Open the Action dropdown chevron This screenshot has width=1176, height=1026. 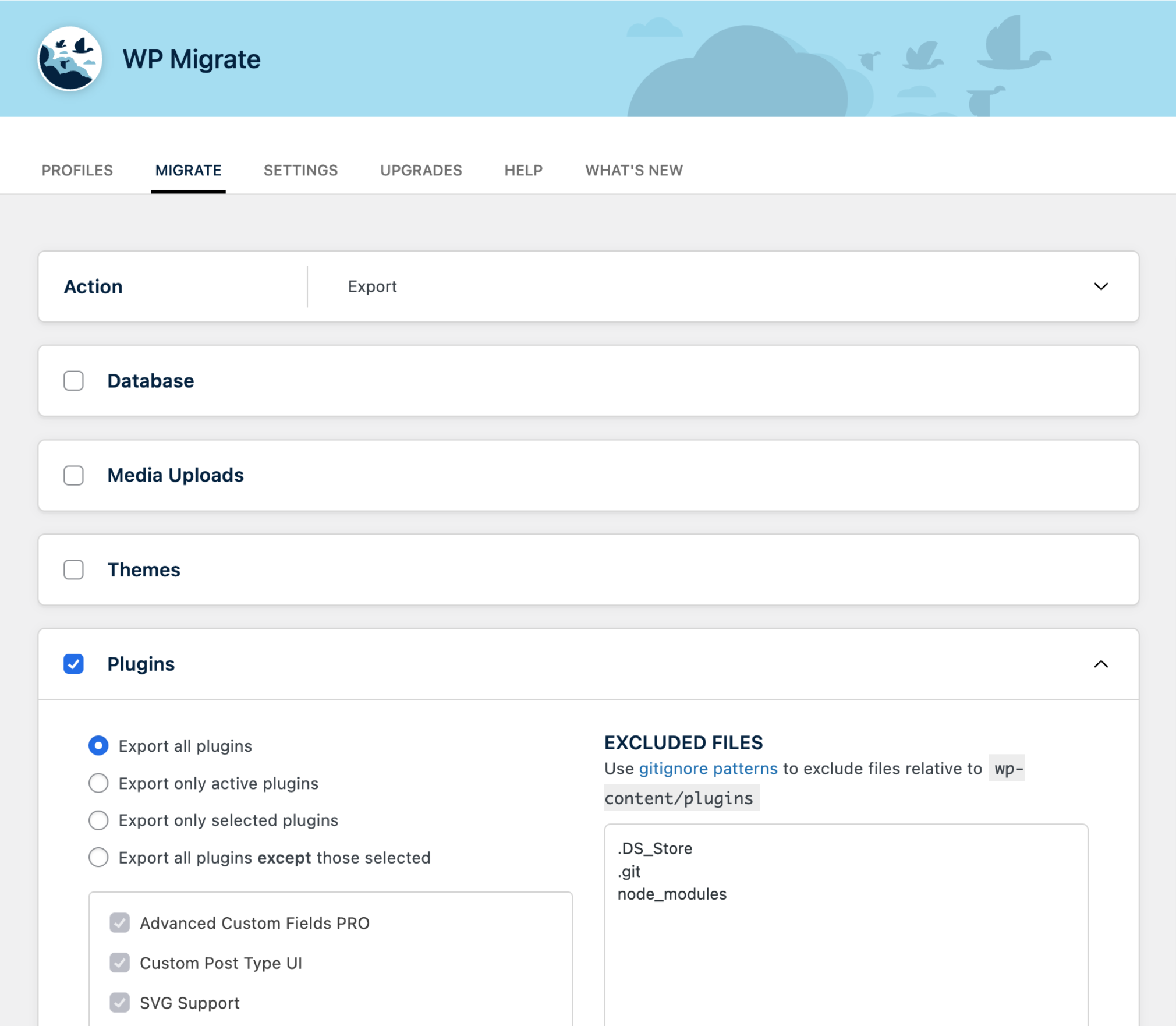coord(1100,286)
